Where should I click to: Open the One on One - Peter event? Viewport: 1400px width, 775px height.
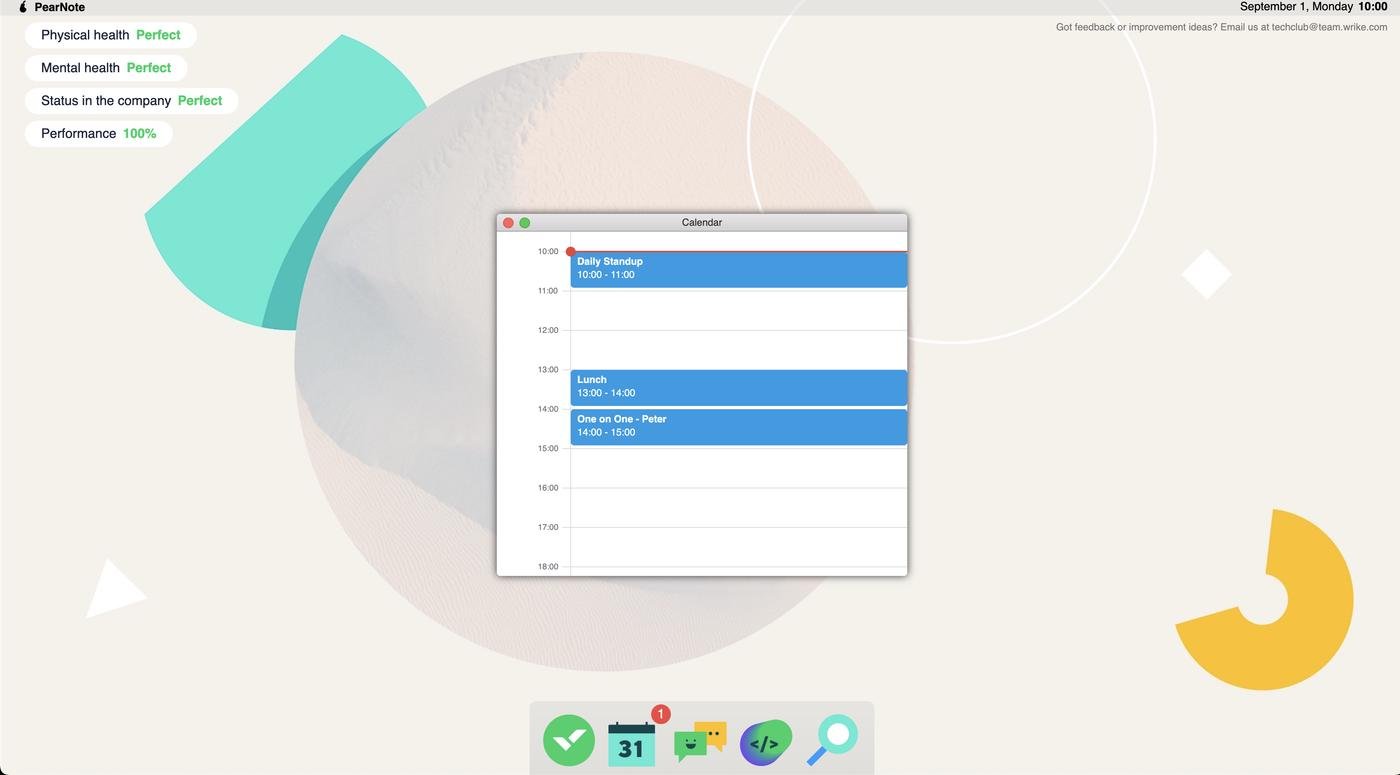(x=738, y=427)
